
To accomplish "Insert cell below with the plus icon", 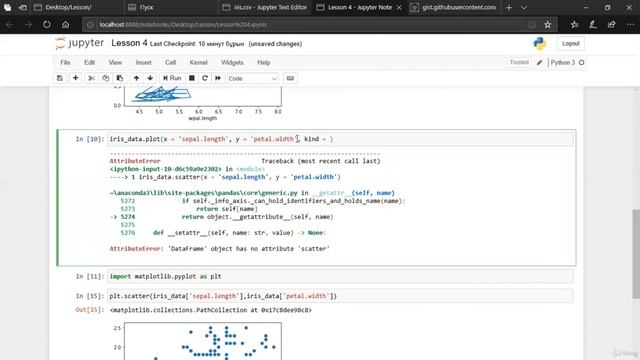I will (x=76, y=78).
